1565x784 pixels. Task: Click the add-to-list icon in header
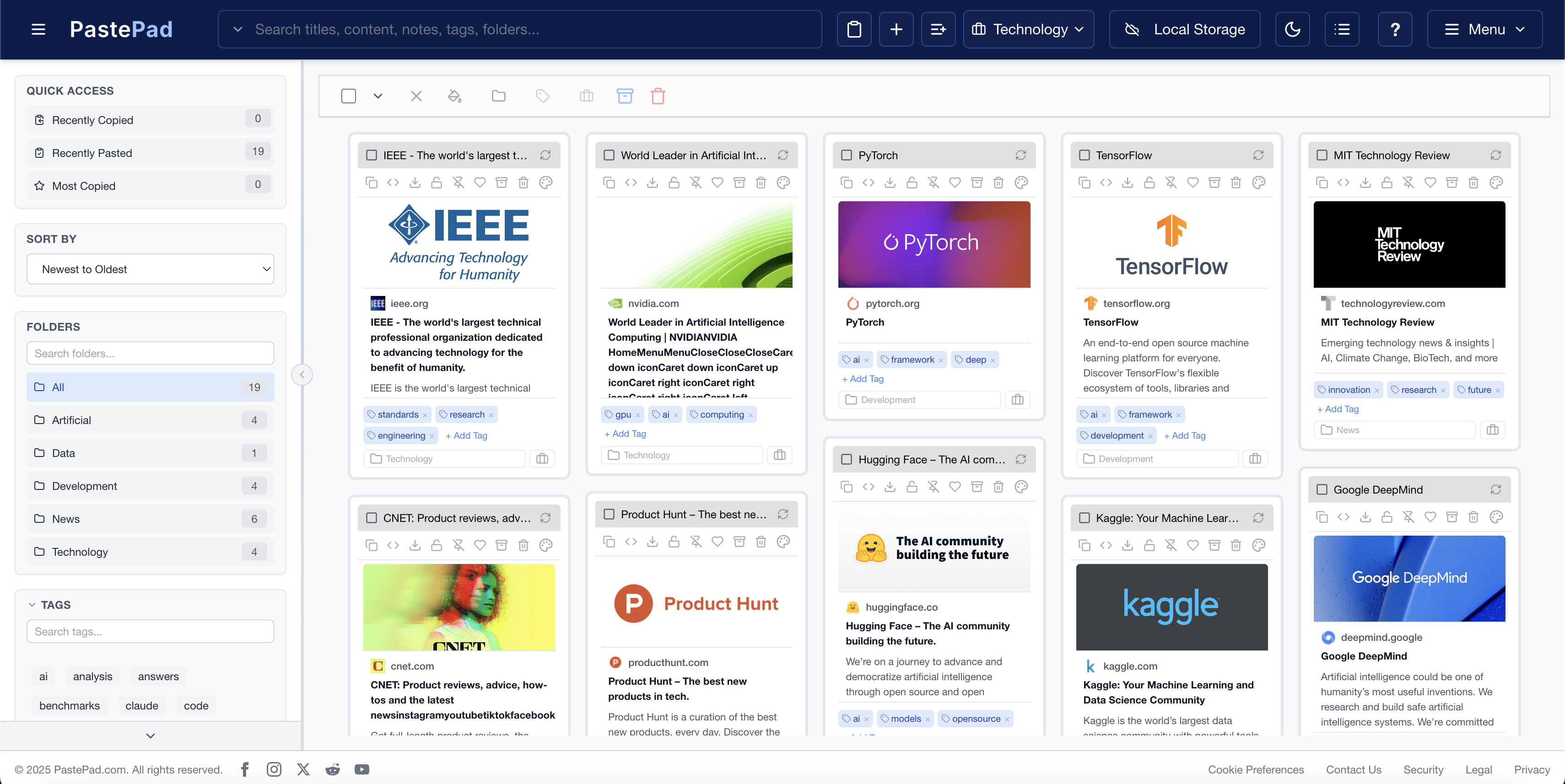click(x=938, y=29)
